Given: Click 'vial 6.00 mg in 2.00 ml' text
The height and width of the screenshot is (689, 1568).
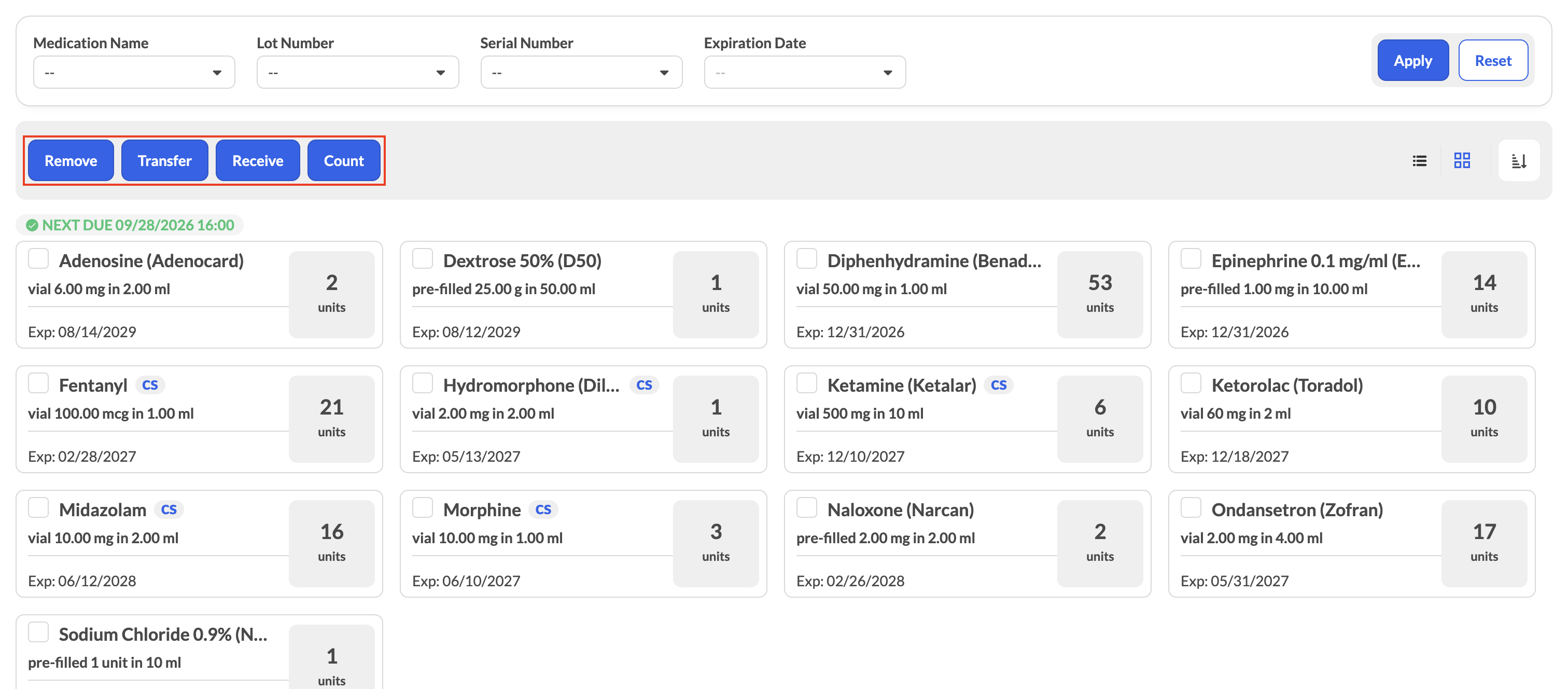Looking at the screenshot, I should (x=99, y=290).
